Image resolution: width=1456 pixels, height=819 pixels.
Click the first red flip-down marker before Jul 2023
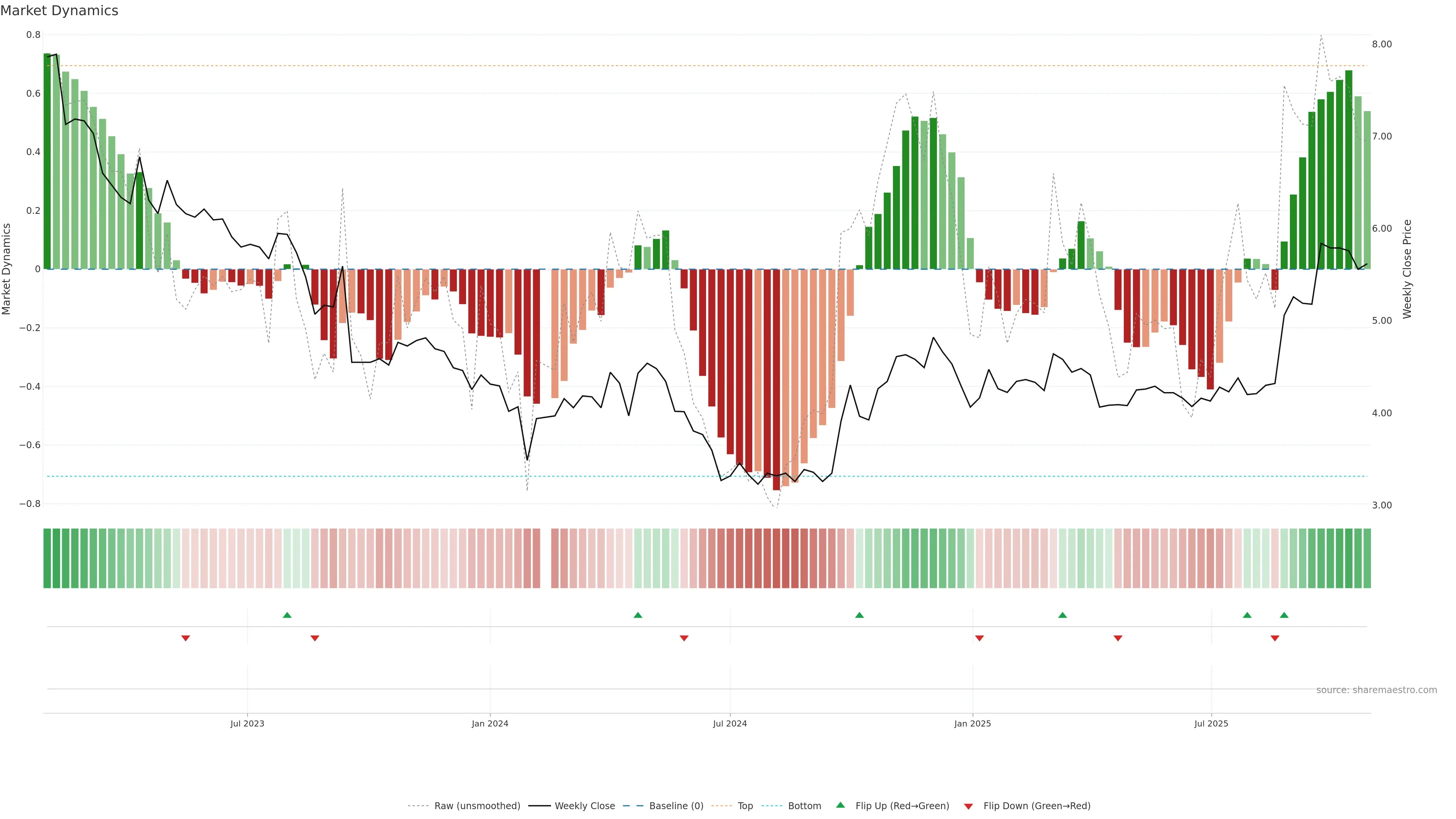[x=185, y=638]
